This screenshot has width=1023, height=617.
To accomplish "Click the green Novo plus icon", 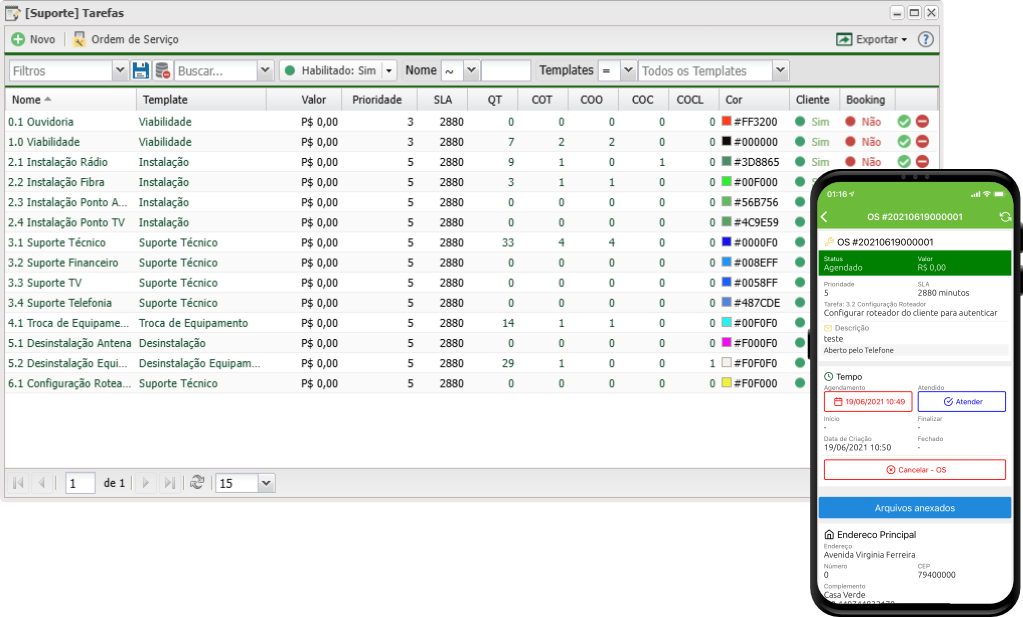I will [18, 39].
